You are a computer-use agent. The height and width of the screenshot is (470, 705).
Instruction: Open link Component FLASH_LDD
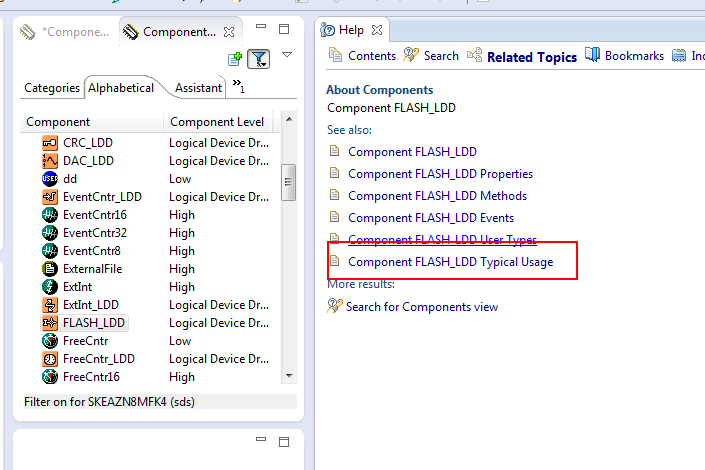tap(412, 152)
